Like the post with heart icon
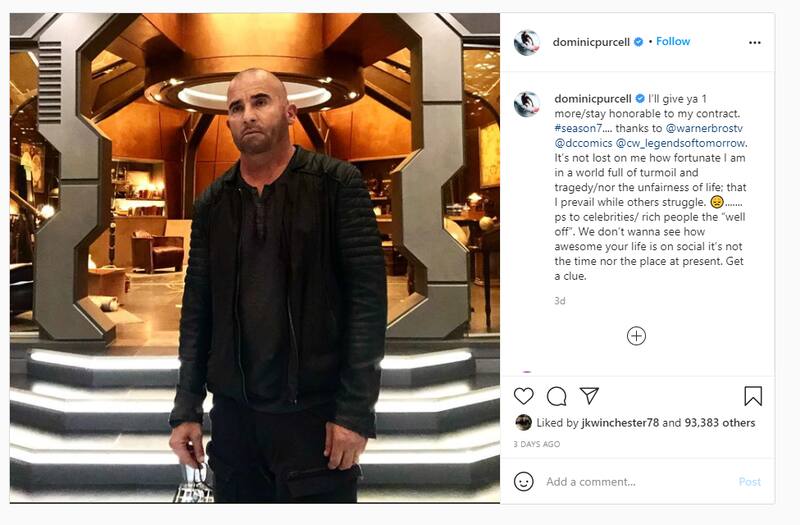800x525 pixels. [523, 396]
